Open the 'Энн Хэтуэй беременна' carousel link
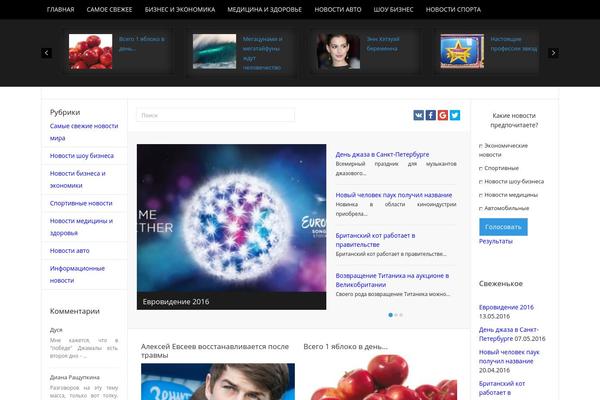Image resolution: width=600 pixels, height=400 pixels. (x=383, y=44)
